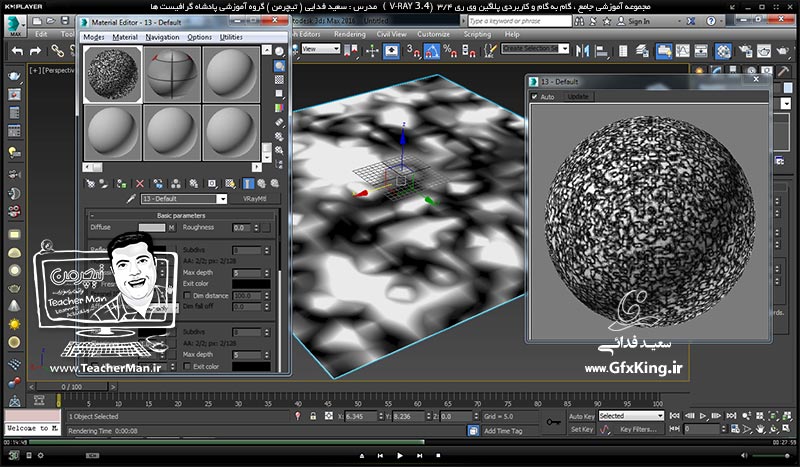Image resolution: width=800 pixels, height=467 pixels.
Task: Click the Set Keys key icon
Action: click(x=553, y=422)
